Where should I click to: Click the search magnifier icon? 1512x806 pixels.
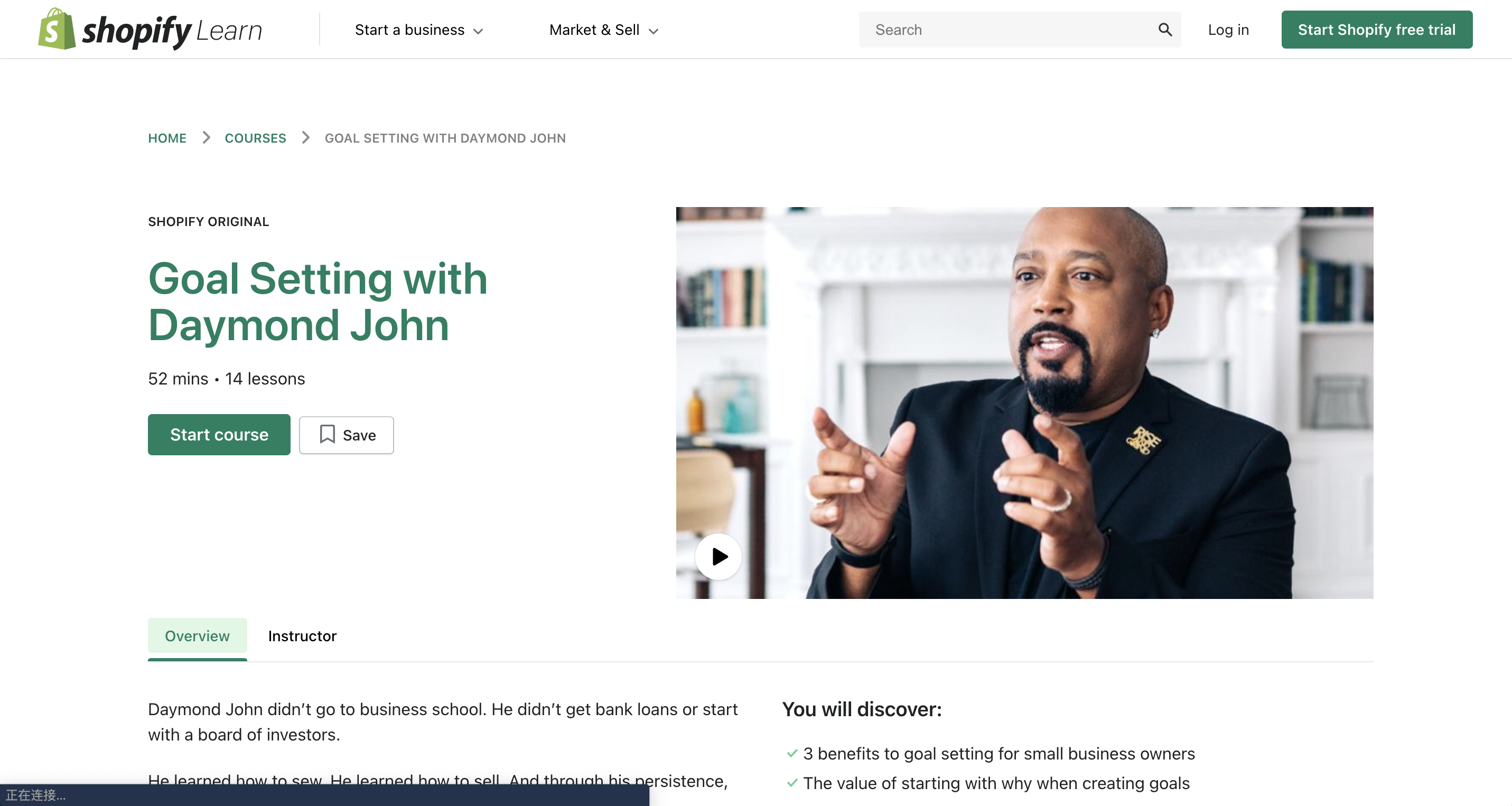(x=1164, y=30)
